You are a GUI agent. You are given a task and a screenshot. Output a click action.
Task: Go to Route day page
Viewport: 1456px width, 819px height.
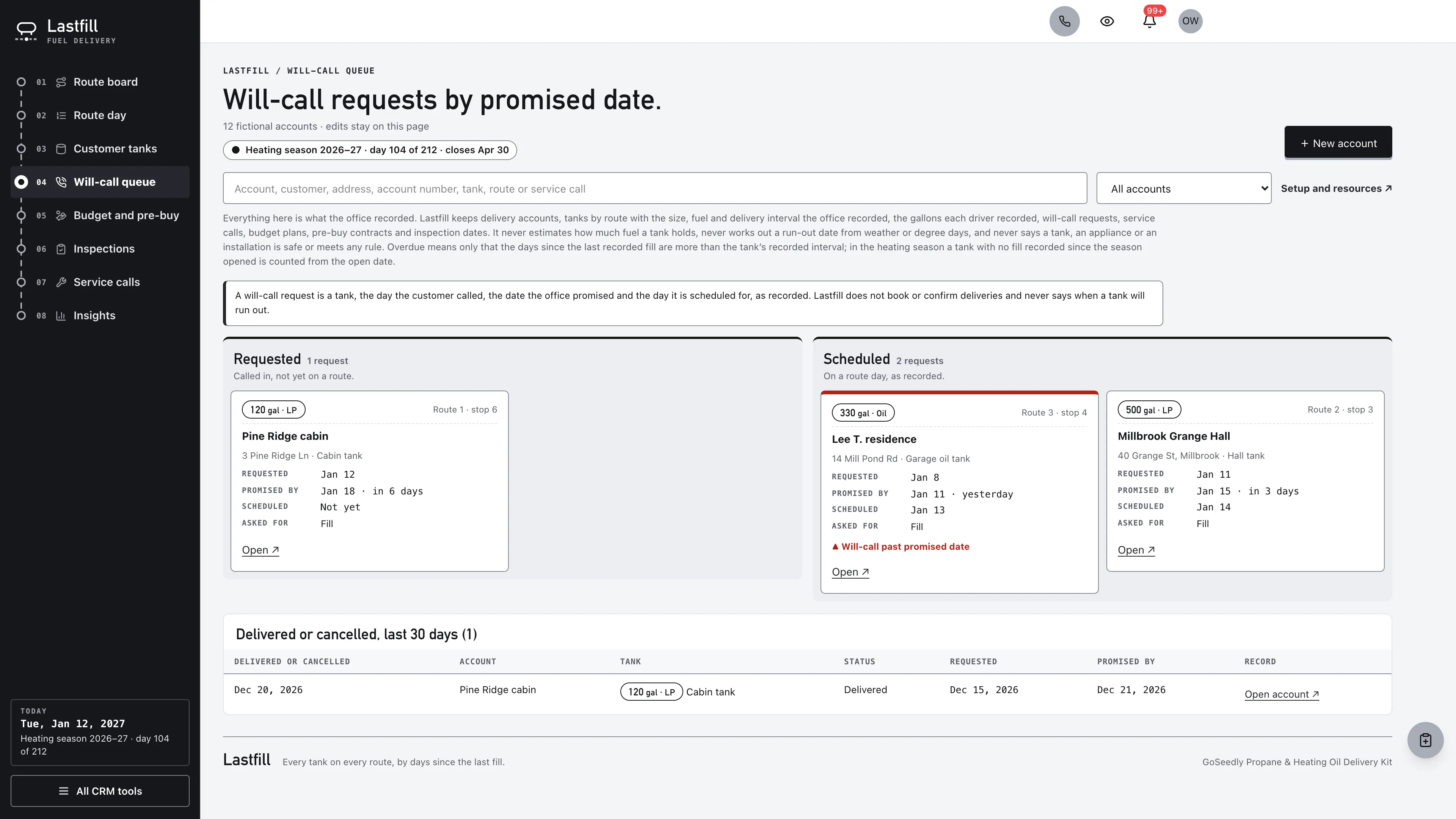(x=100, y=115)
